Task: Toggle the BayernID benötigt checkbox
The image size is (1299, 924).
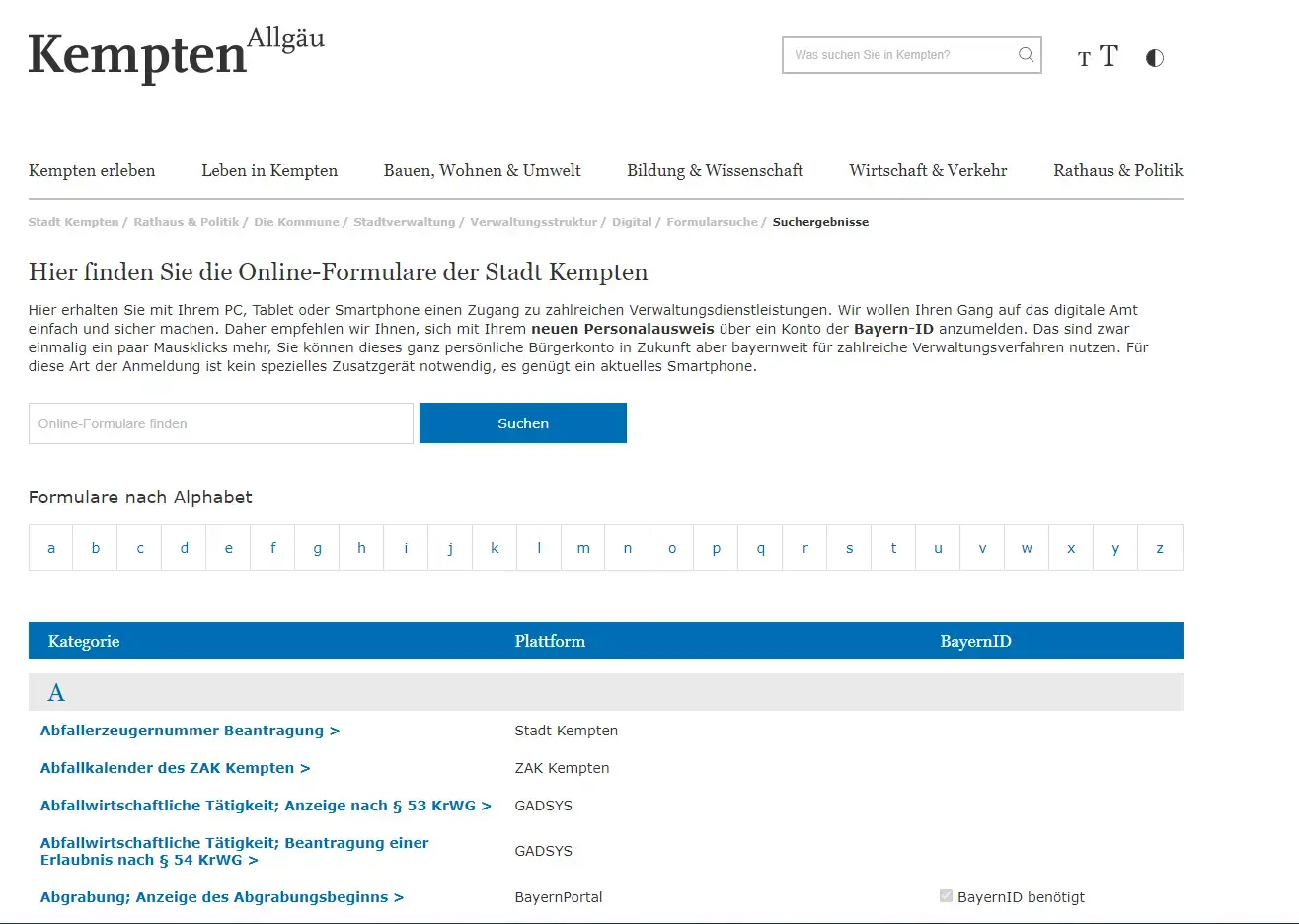Action: pyautogui.click(x=946, y=896)
